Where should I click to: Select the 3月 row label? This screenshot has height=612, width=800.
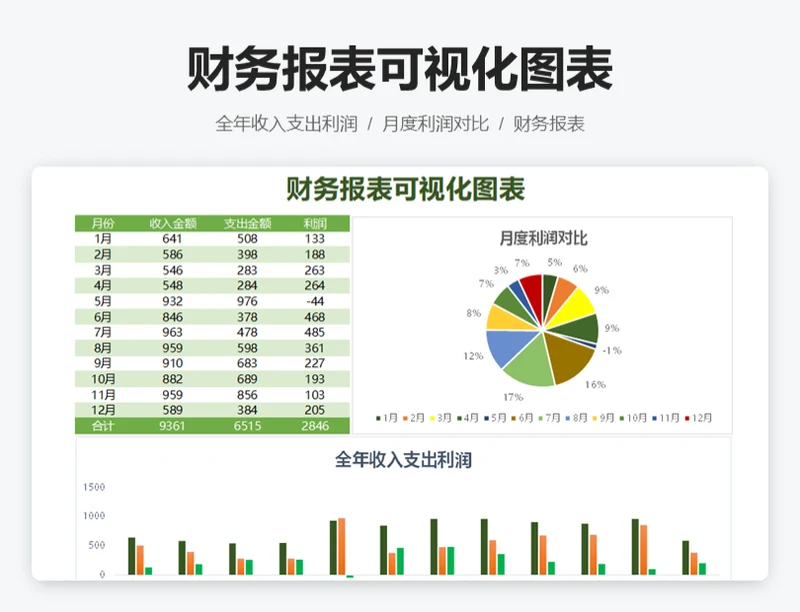pyautogui.click(x=103, y=270)
